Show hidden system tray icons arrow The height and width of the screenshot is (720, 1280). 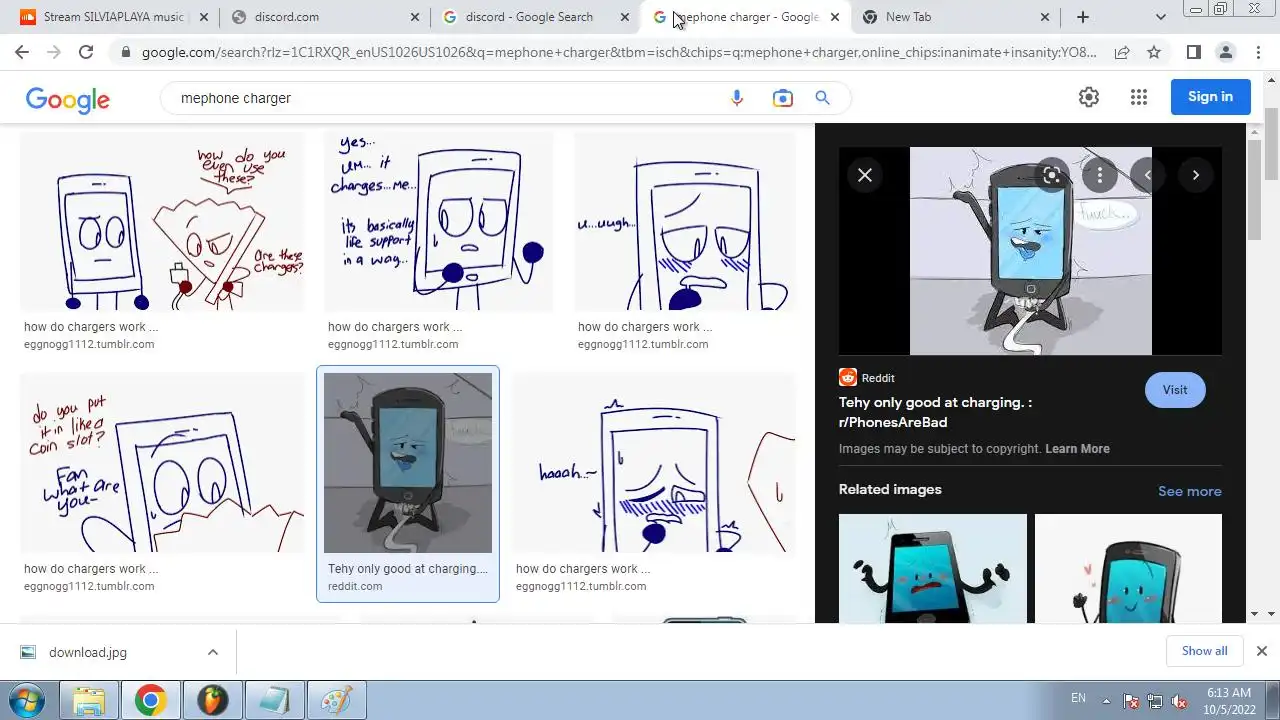click(x=1106, y=700)
